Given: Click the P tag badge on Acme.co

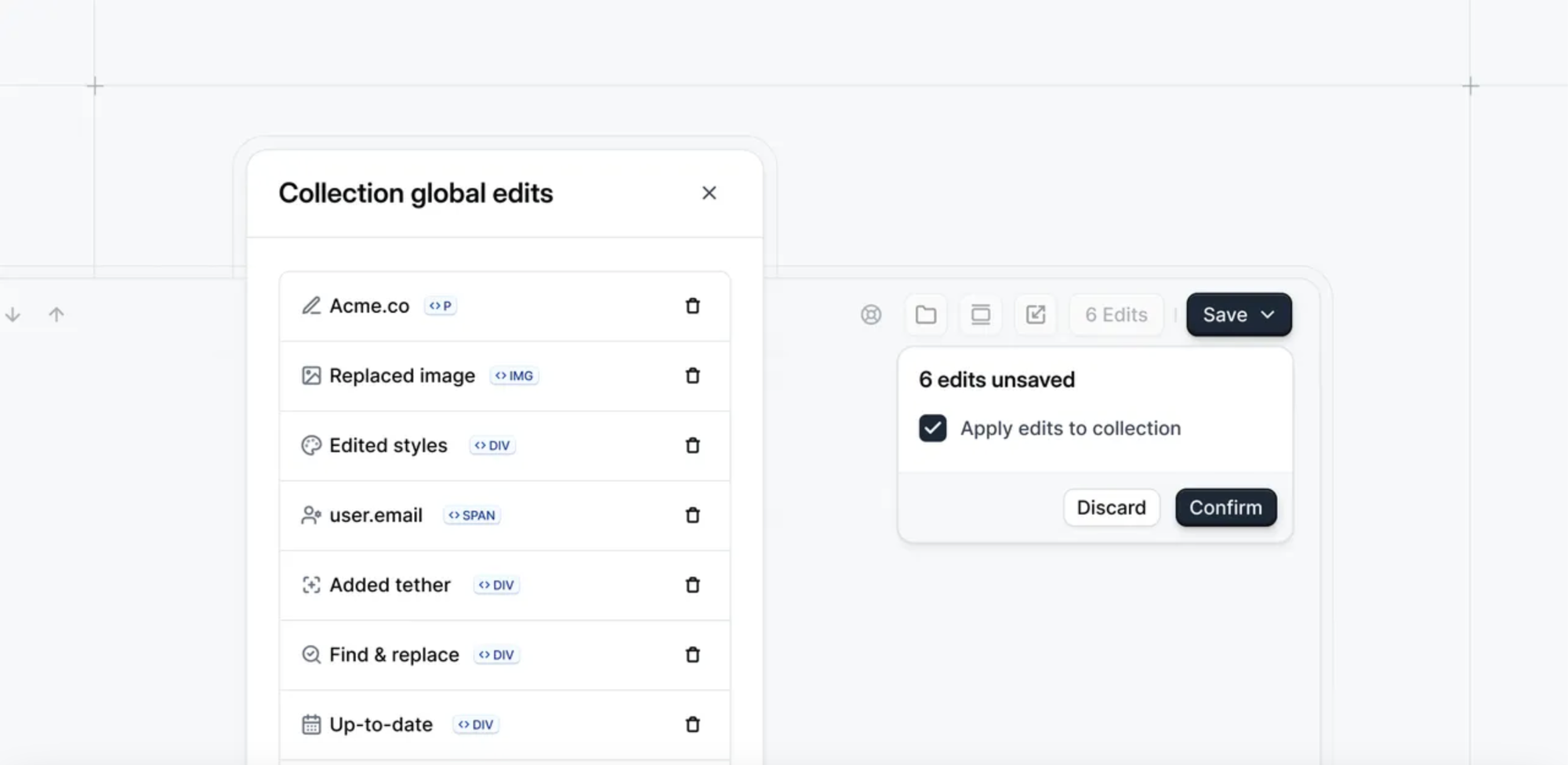Looking at the screenshot, I should click(441, 306).
